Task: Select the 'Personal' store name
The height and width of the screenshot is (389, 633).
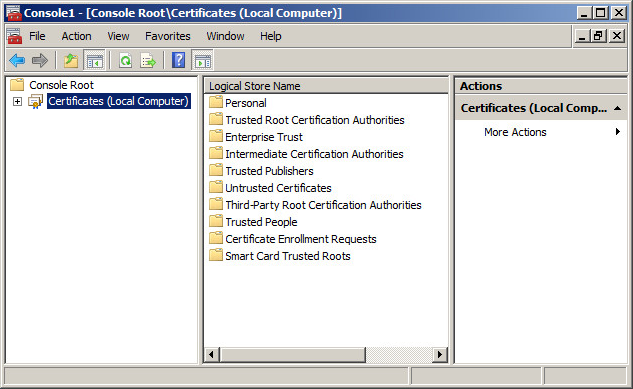Action: (x=246, y=103)
